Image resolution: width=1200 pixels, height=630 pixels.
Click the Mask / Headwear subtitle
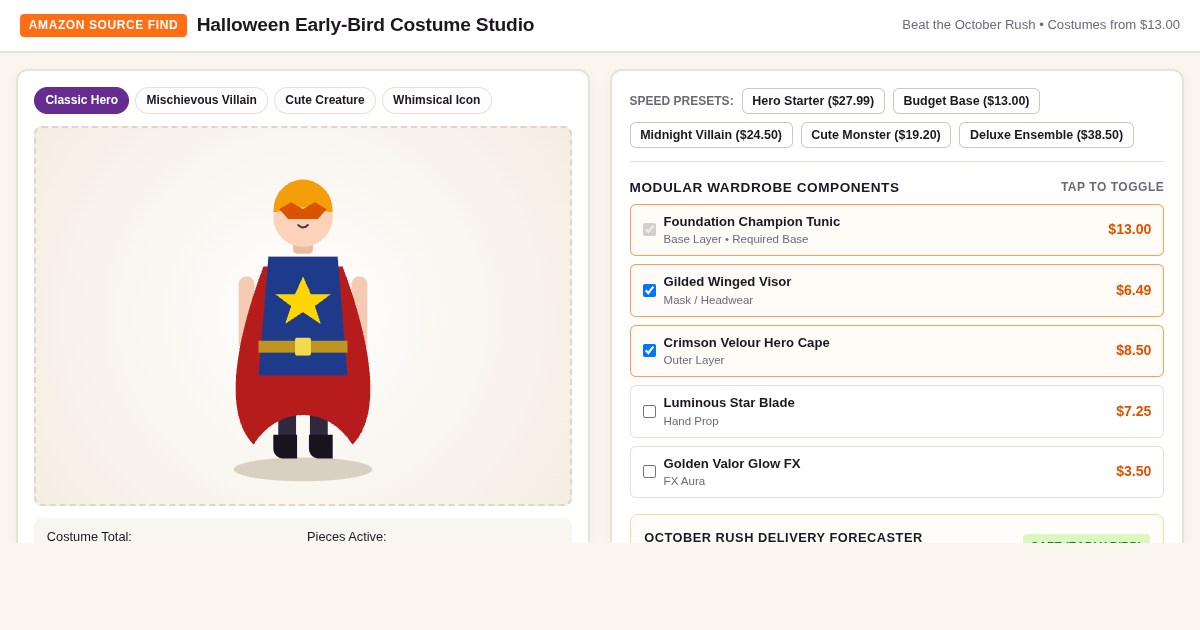708,300
